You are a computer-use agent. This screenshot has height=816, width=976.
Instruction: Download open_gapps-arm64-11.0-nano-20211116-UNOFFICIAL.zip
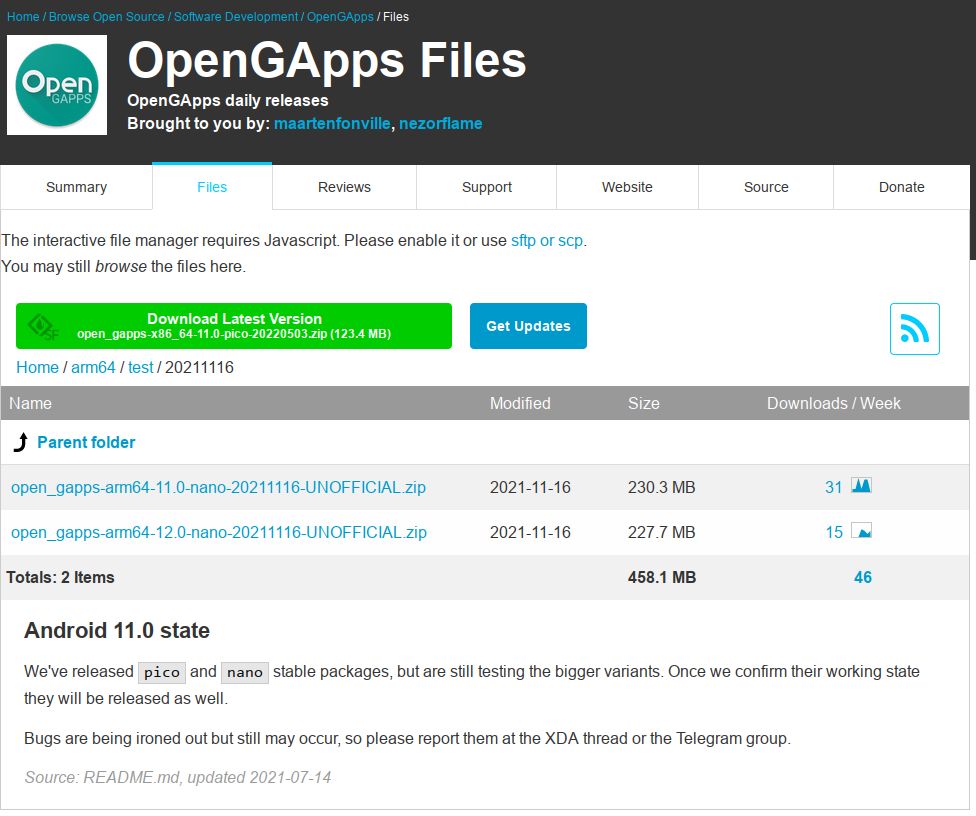tap(218, 487)
